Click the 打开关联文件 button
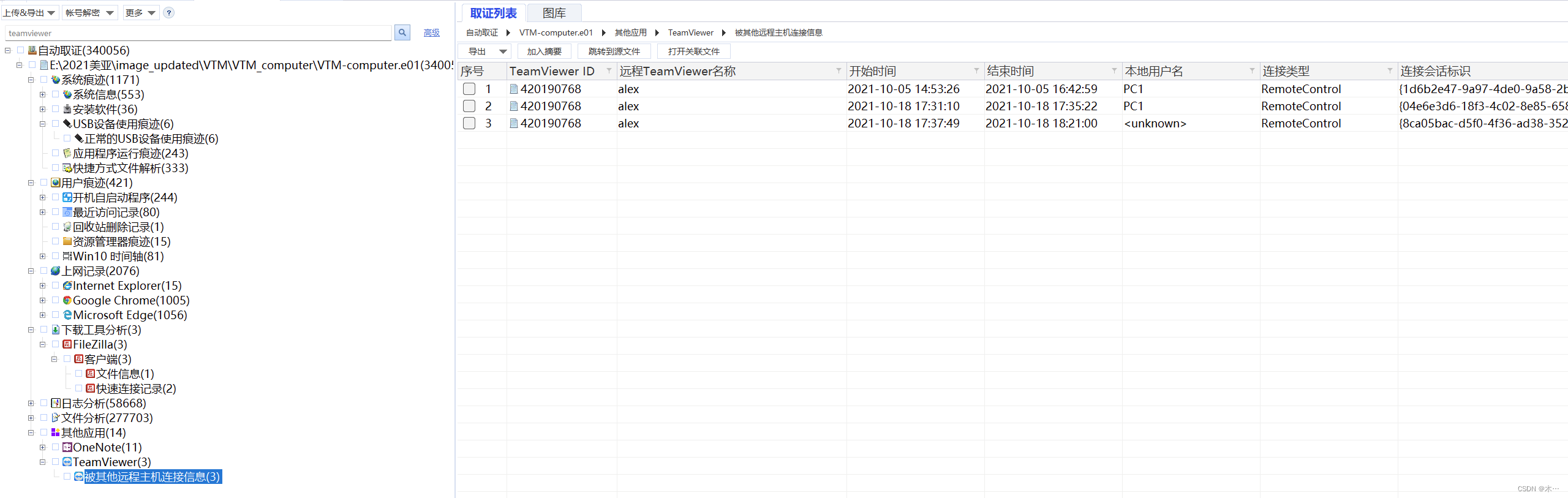1568x498 pixels. pos(694,51)
